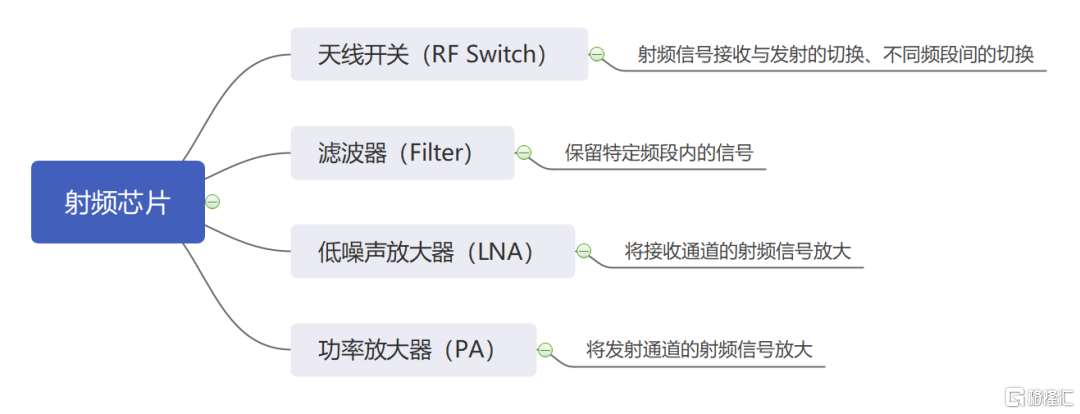This screenshot has height=414, width=1080.
Task: Select the connector line leading to 低噪声放大器
Action: click(x=245, y=243)
